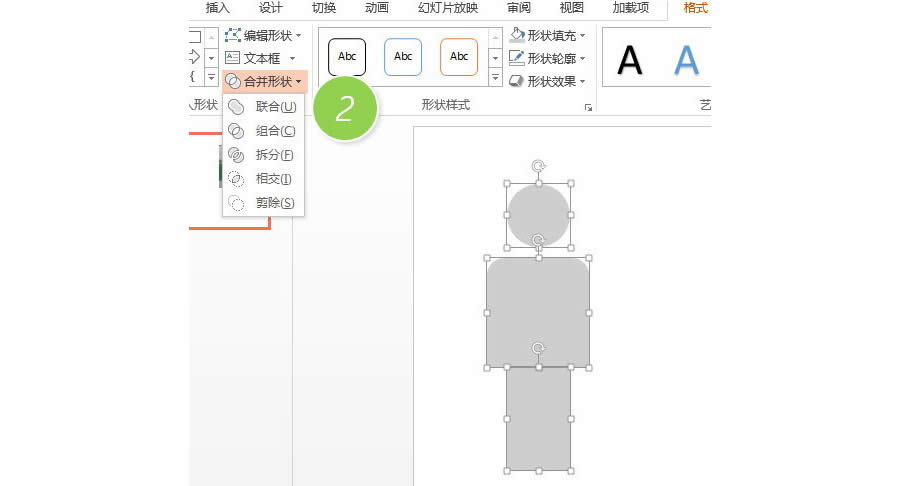Switch to the 动画 tab
This screenshot has width=900, height=486.
[377, 7]
